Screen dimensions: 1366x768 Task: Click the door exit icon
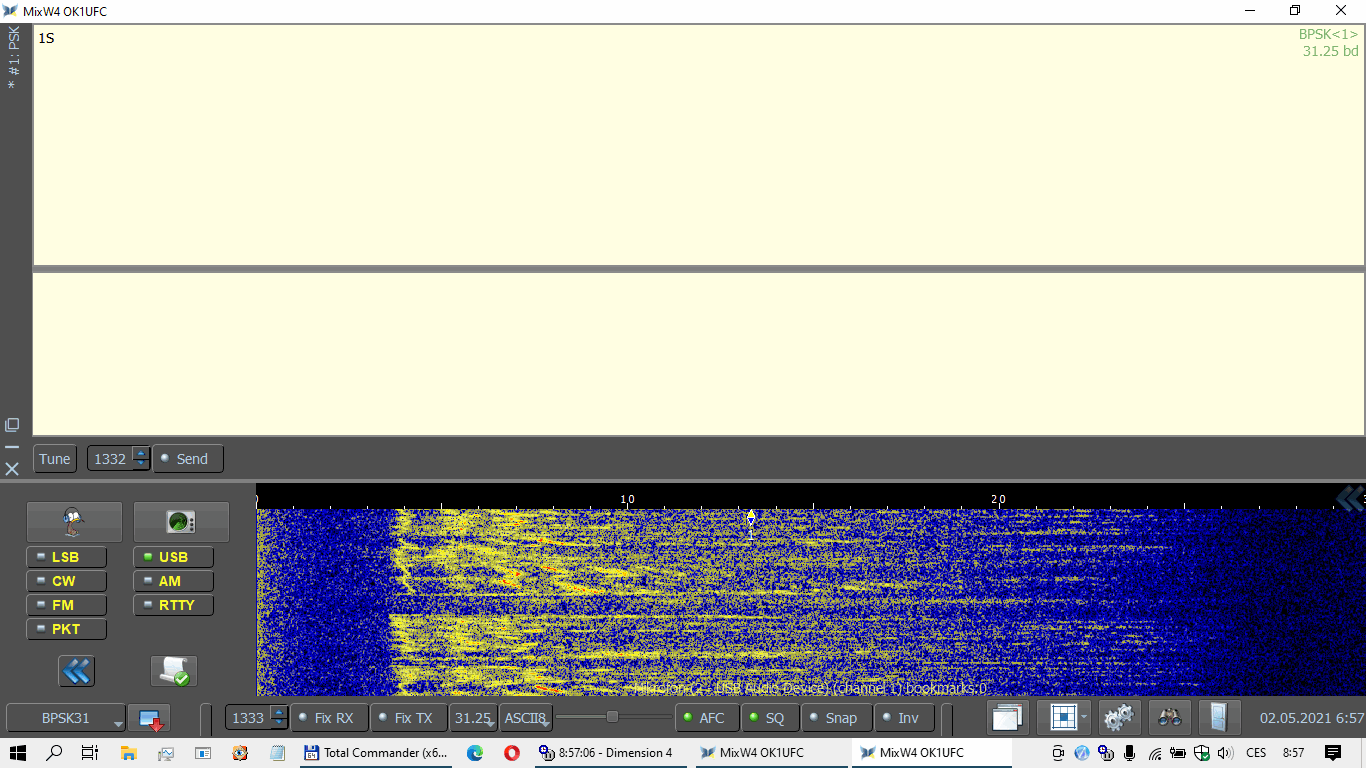coord(1219,718)
